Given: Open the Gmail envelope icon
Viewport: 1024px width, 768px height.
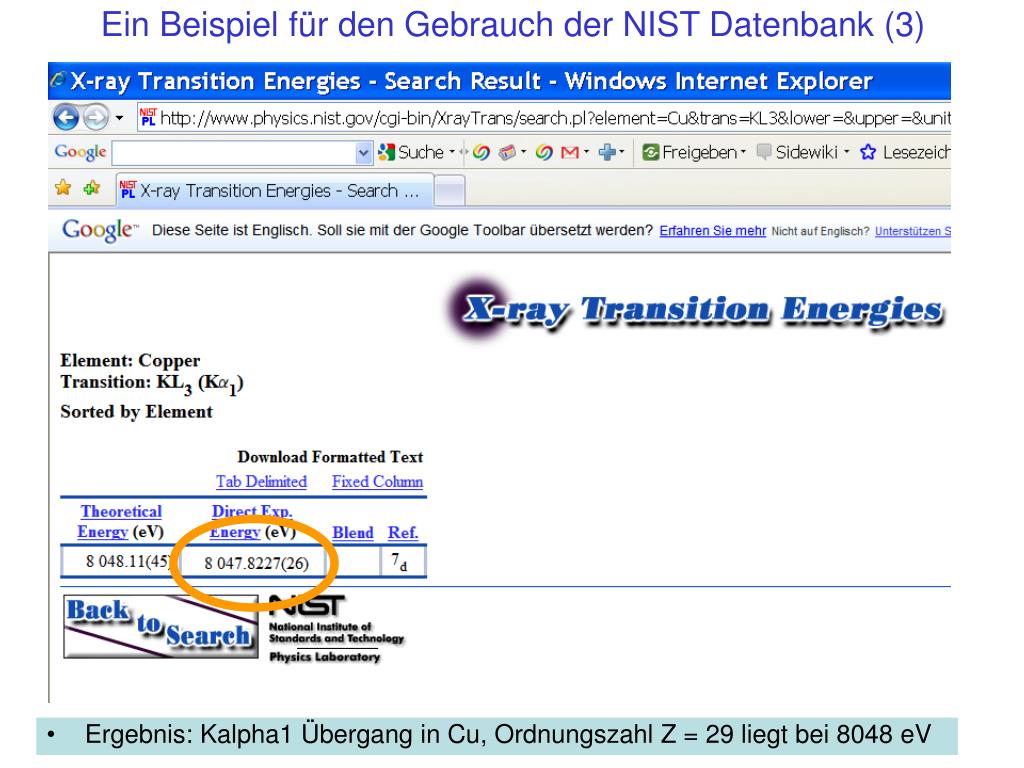Looking at the screenshot, I should (570, 153).
